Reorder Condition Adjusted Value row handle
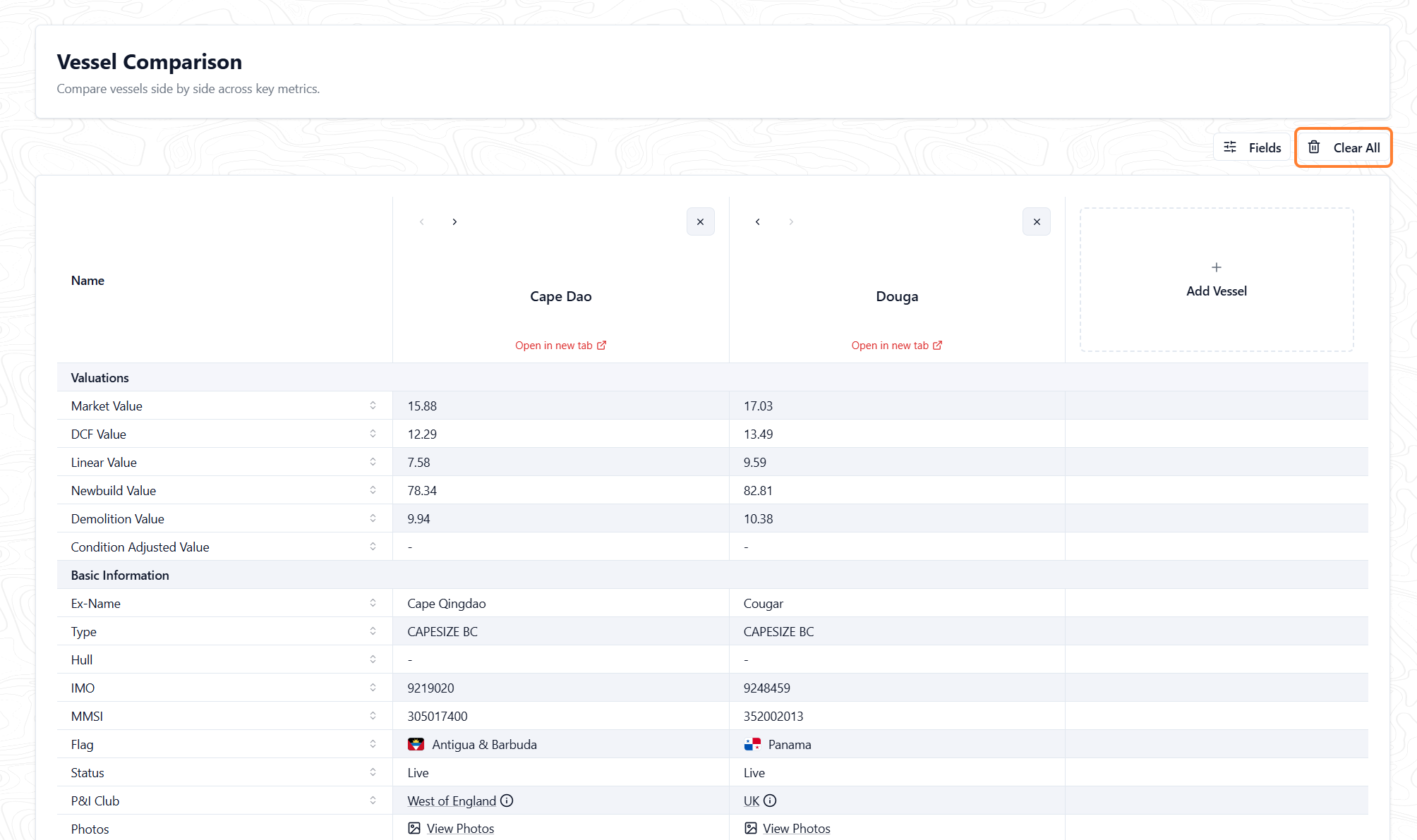 pyautogui.click(x=373, y=547)
